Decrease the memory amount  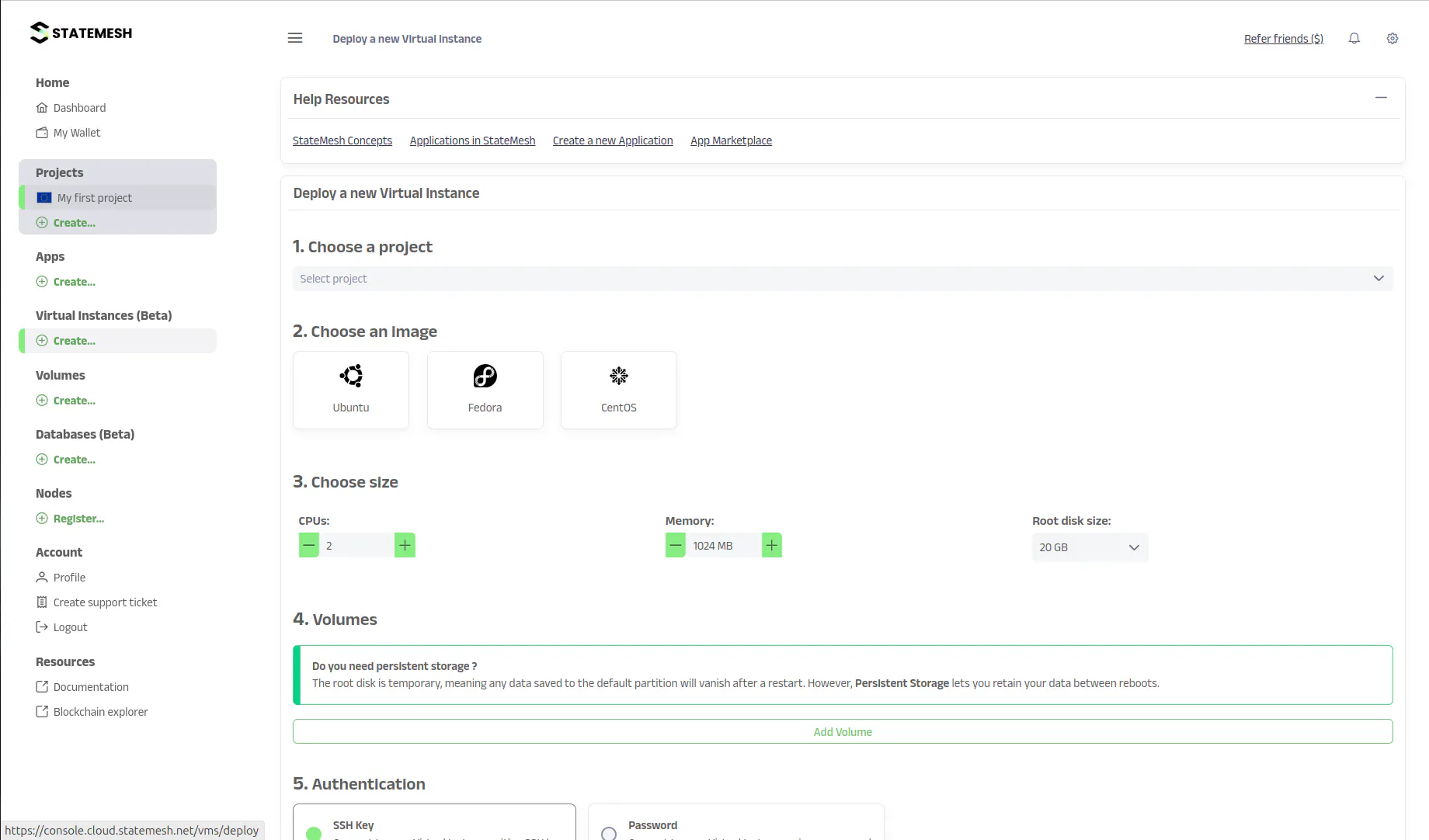pyautogui.click(x=676, y=545)
